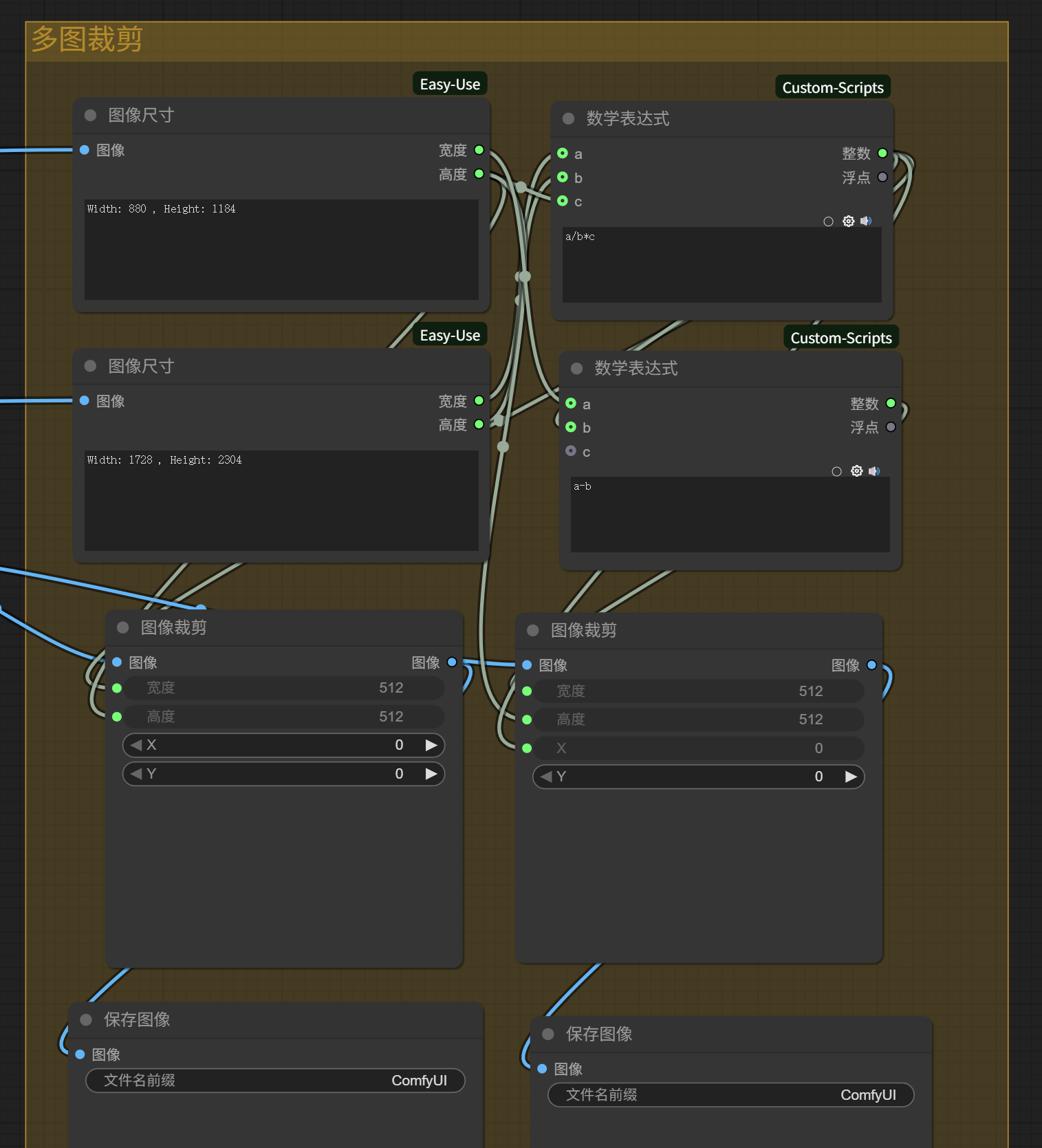1042x1148 pixels.
Task: Decrease Y value in right 图像裁剪 node
Action: tap(546, 777)
